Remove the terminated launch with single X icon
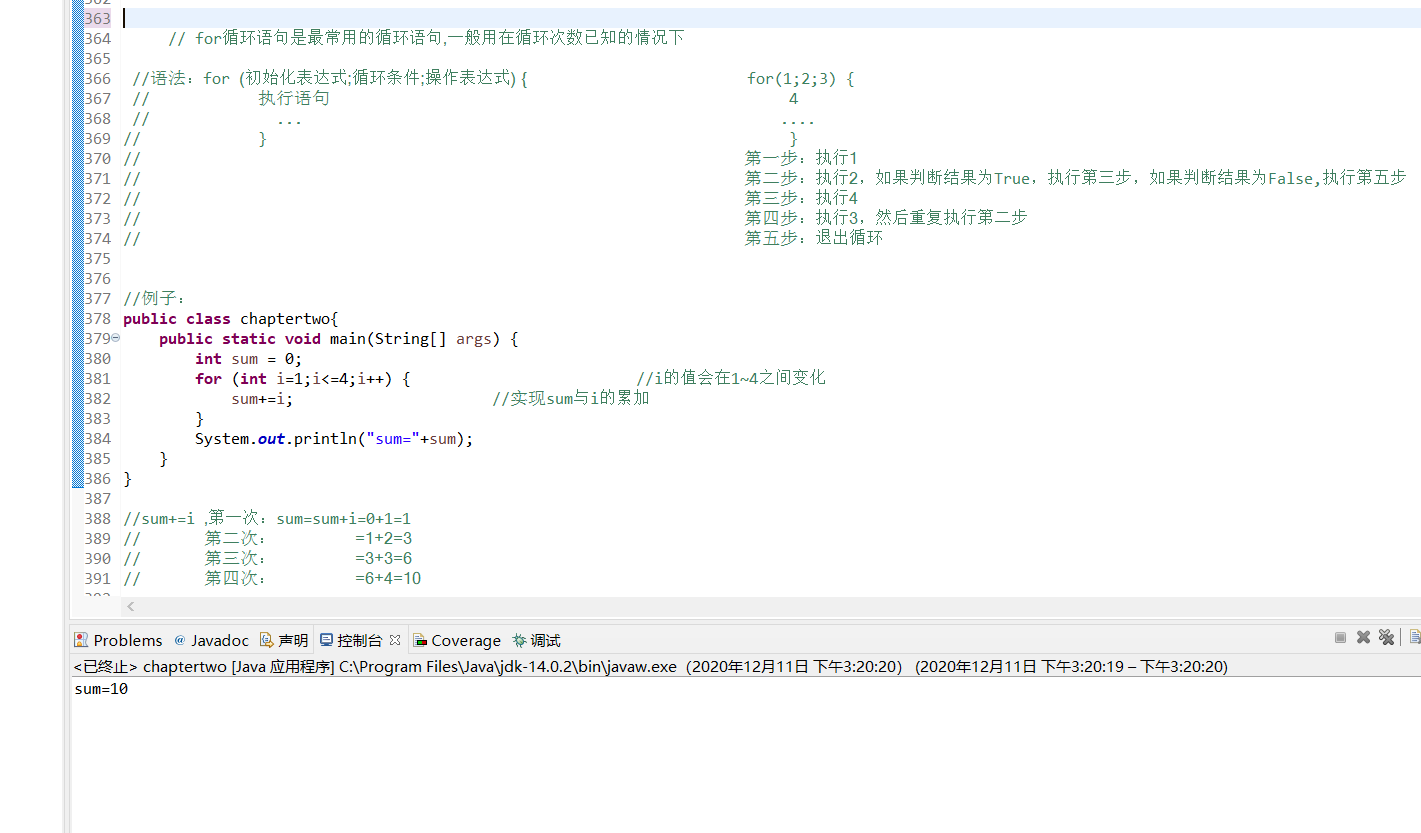 pos(1363,637)
